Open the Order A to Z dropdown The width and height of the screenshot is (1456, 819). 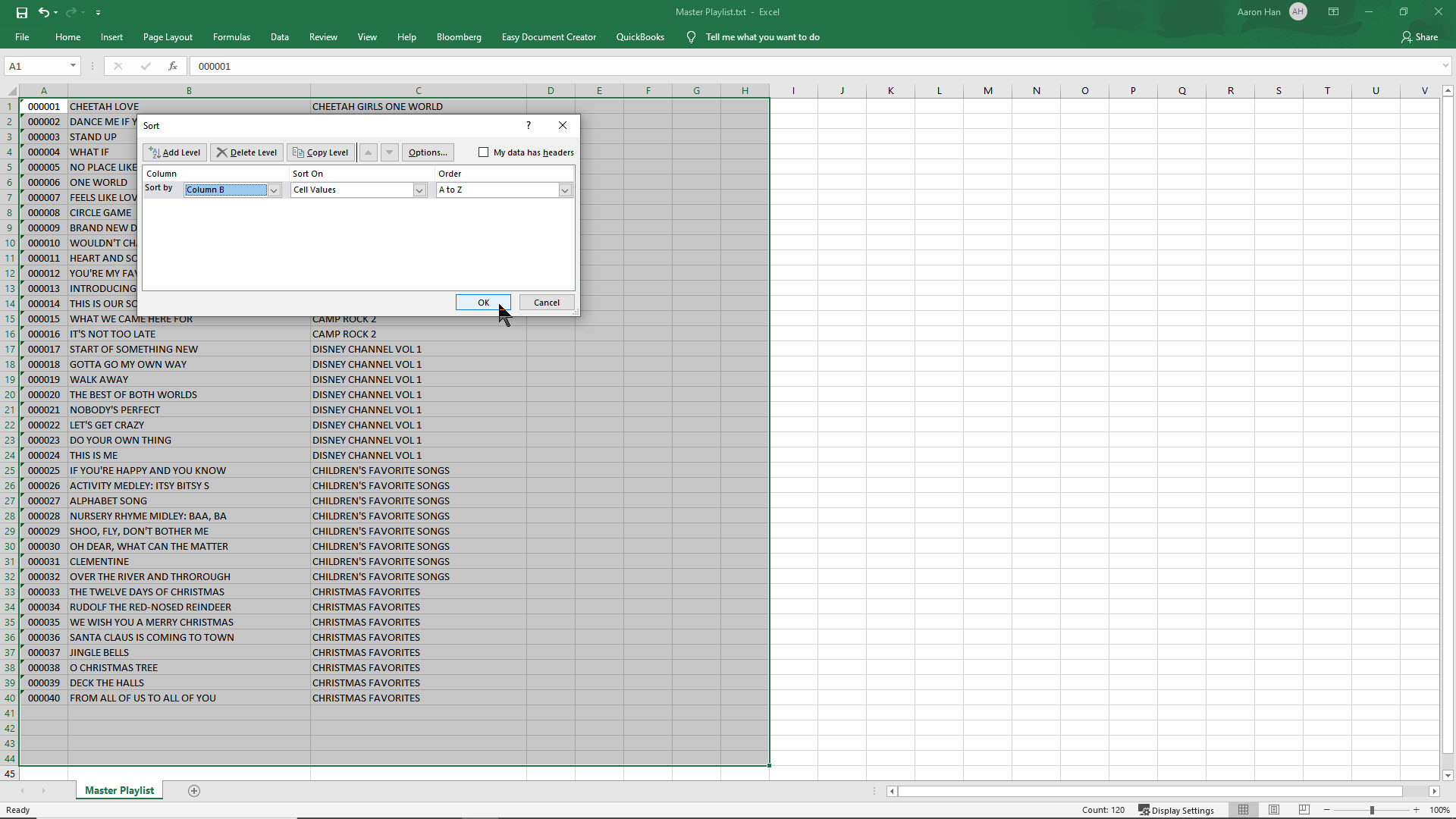[565, 190]
